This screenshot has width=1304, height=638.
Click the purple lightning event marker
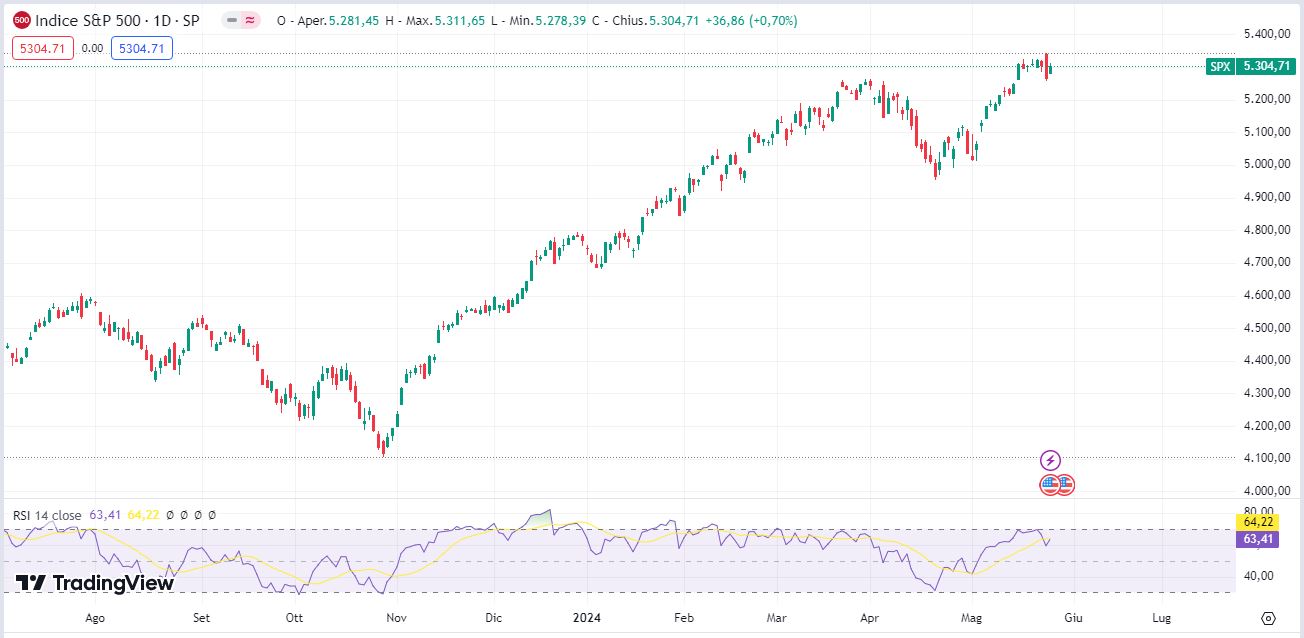[1050, 460]
